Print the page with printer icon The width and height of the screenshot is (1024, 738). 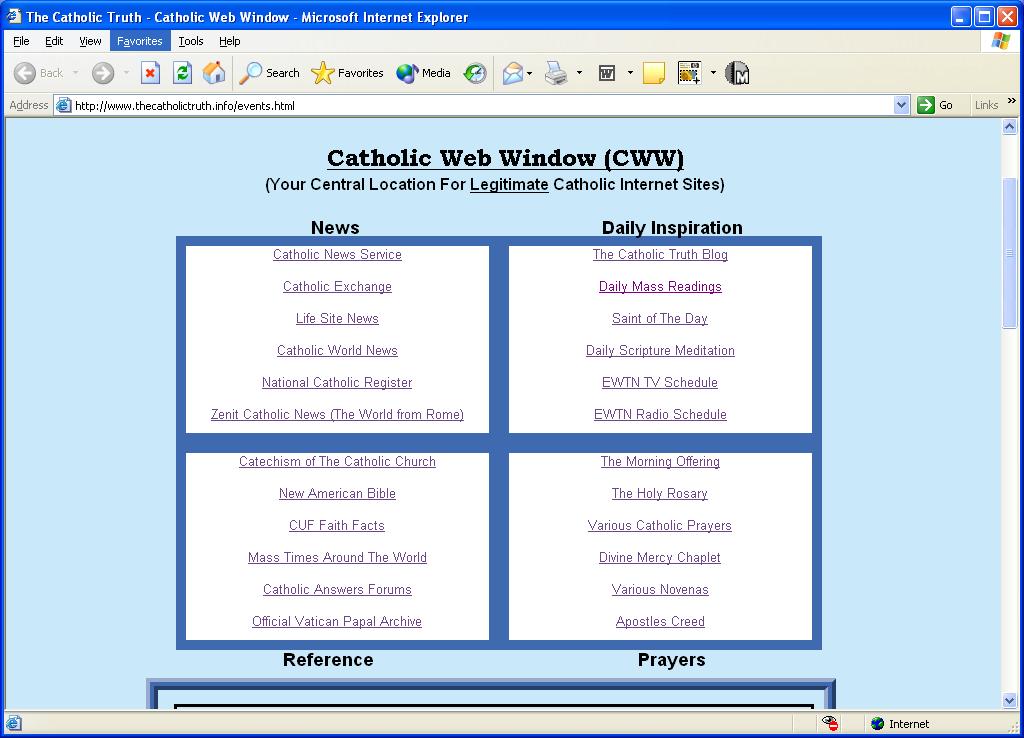click(x=556, y=73)
